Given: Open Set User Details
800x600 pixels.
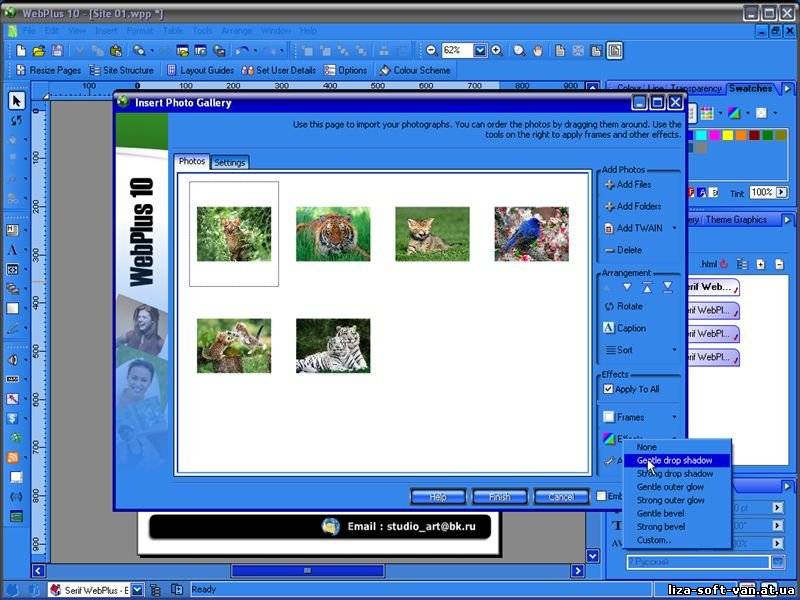Looking at the screenshot, I should (x=279, y=70).
